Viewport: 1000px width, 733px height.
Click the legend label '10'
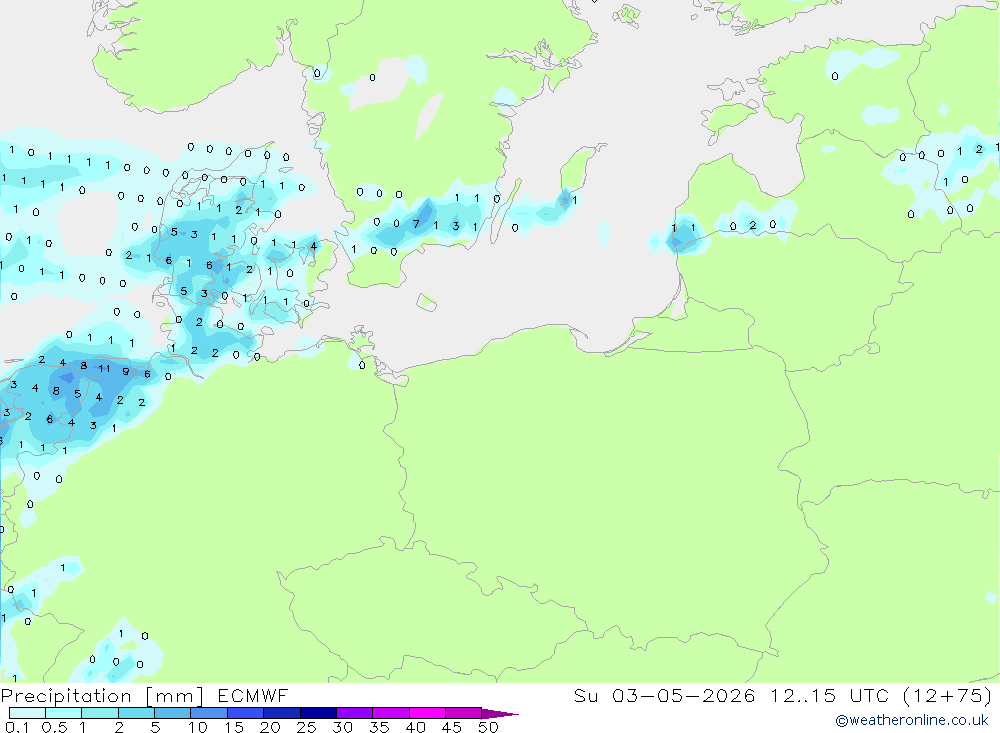pyautogui.click(x=198, y=727)
